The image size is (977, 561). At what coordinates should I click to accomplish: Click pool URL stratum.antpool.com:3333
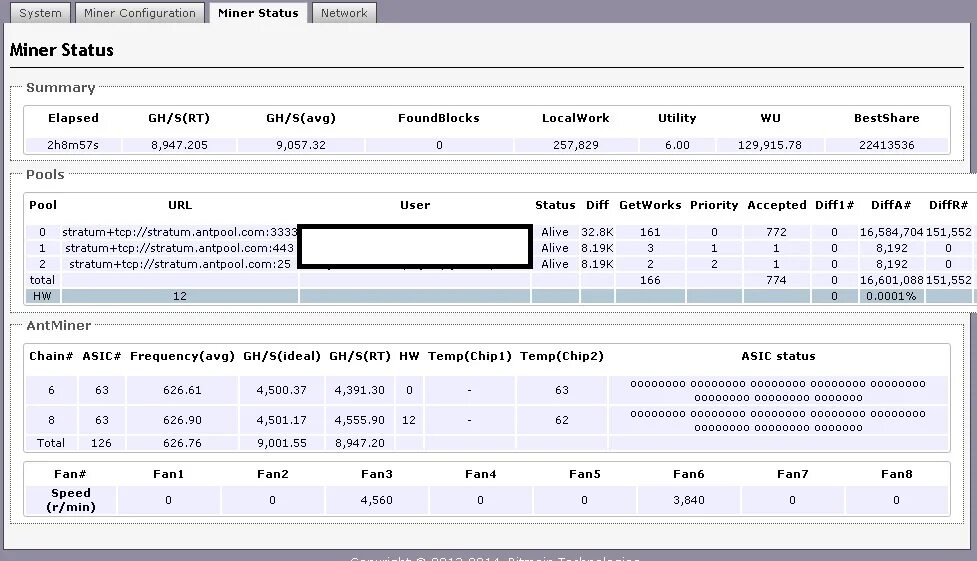click(x=179, y=232)
